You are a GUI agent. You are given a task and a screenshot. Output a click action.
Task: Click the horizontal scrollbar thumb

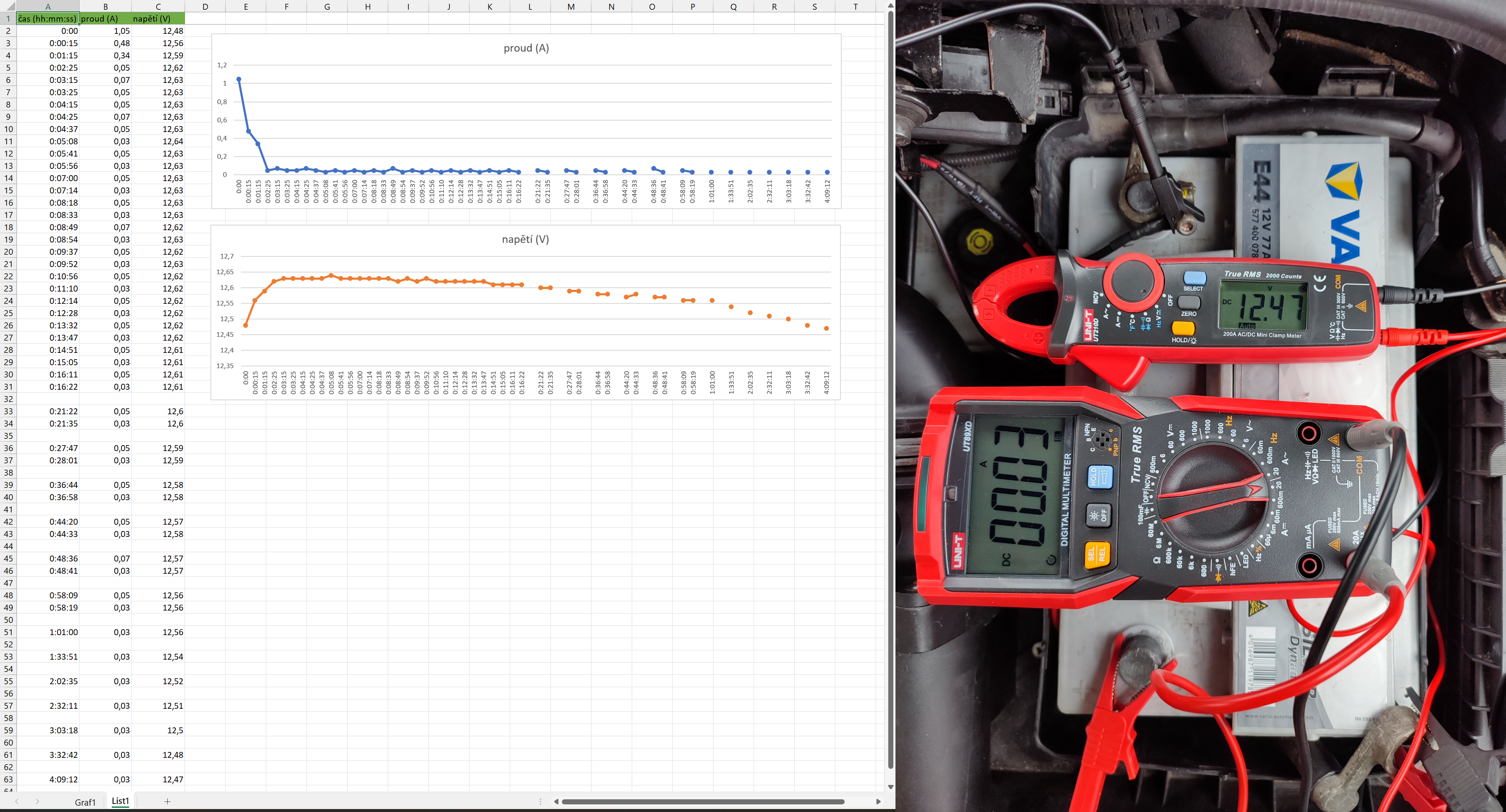pyautogui.click(x=703, y=801)
